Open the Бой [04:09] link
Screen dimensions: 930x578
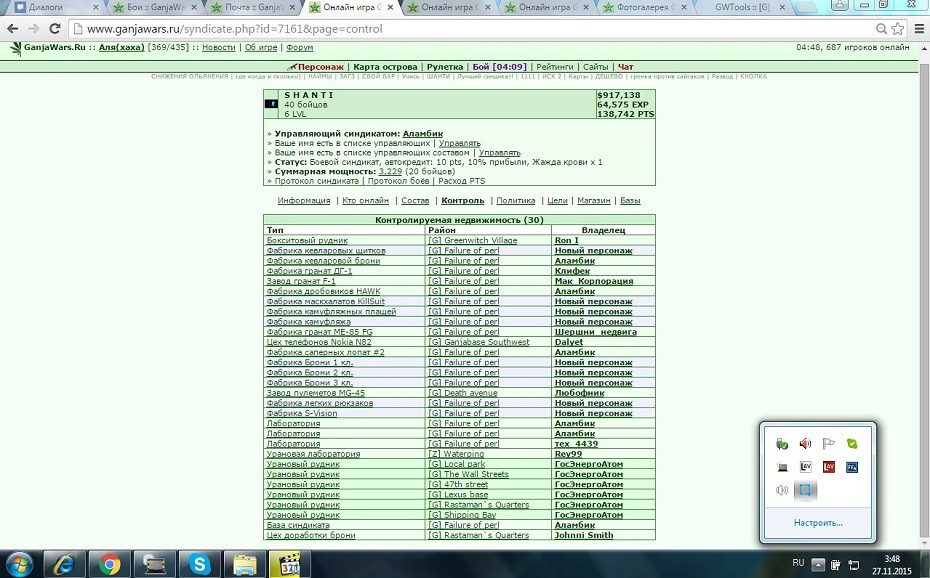pyautogui.click(x=499, y=67)
